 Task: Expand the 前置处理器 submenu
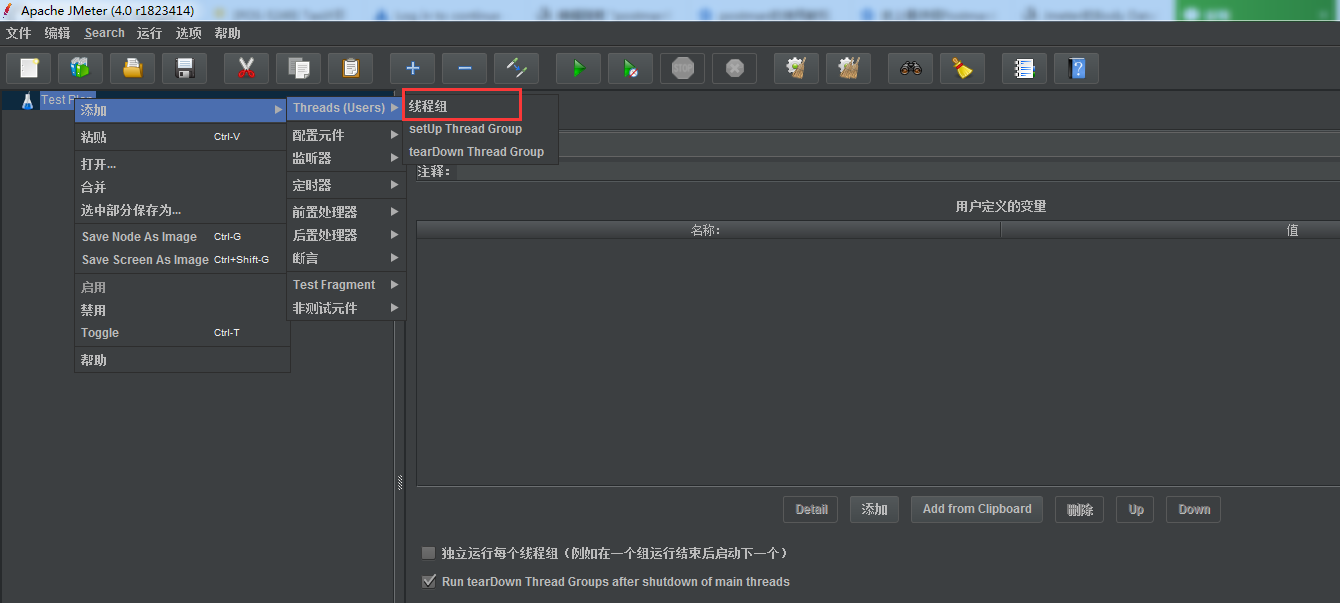click(346, 212)
